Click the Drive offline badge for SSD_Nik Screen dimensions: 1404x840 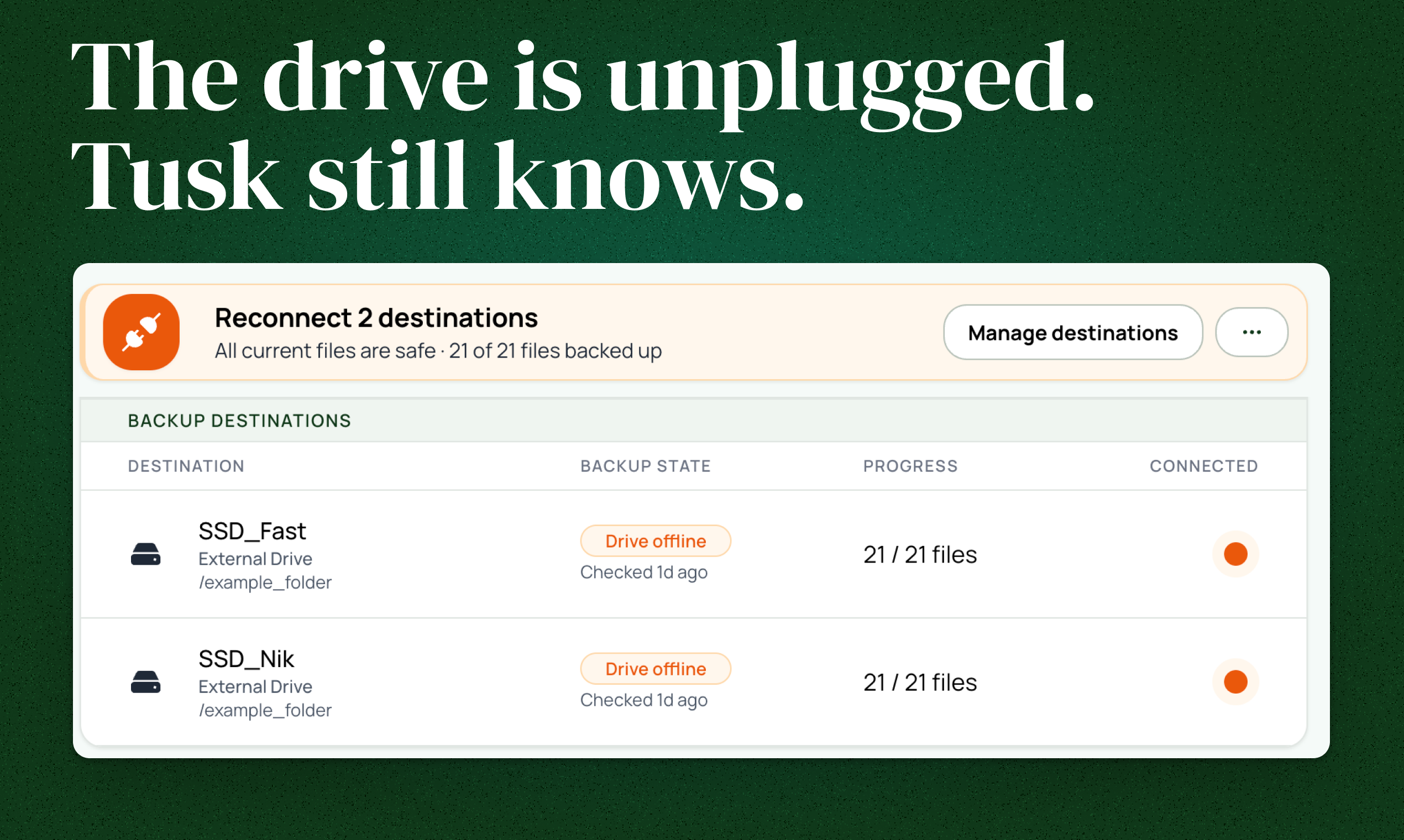point(656,669)
